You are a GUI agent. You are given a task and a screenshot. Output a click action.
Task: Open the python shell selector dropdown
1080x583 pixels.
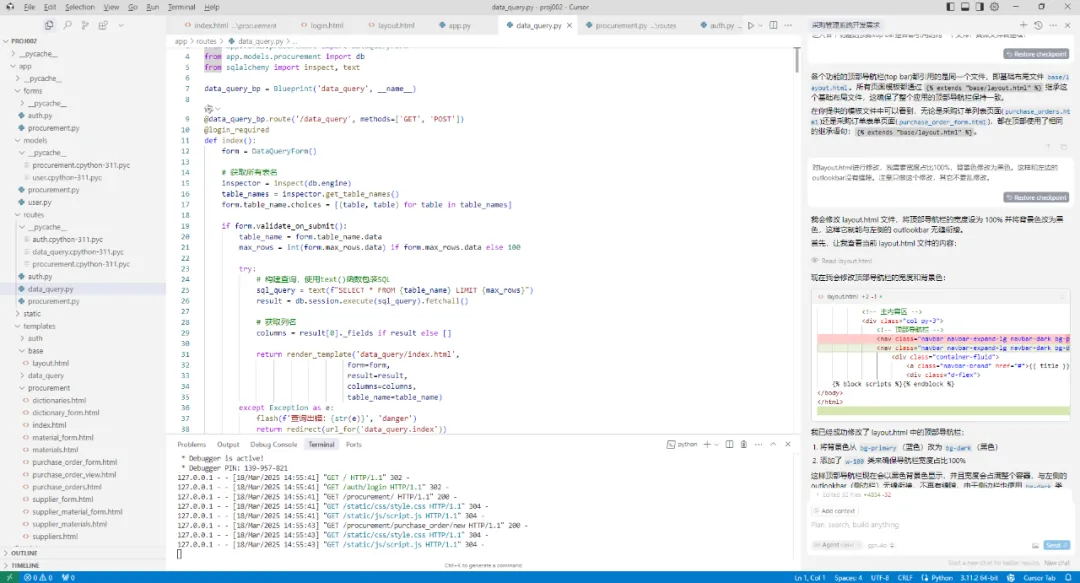click(x=717, y=445)
